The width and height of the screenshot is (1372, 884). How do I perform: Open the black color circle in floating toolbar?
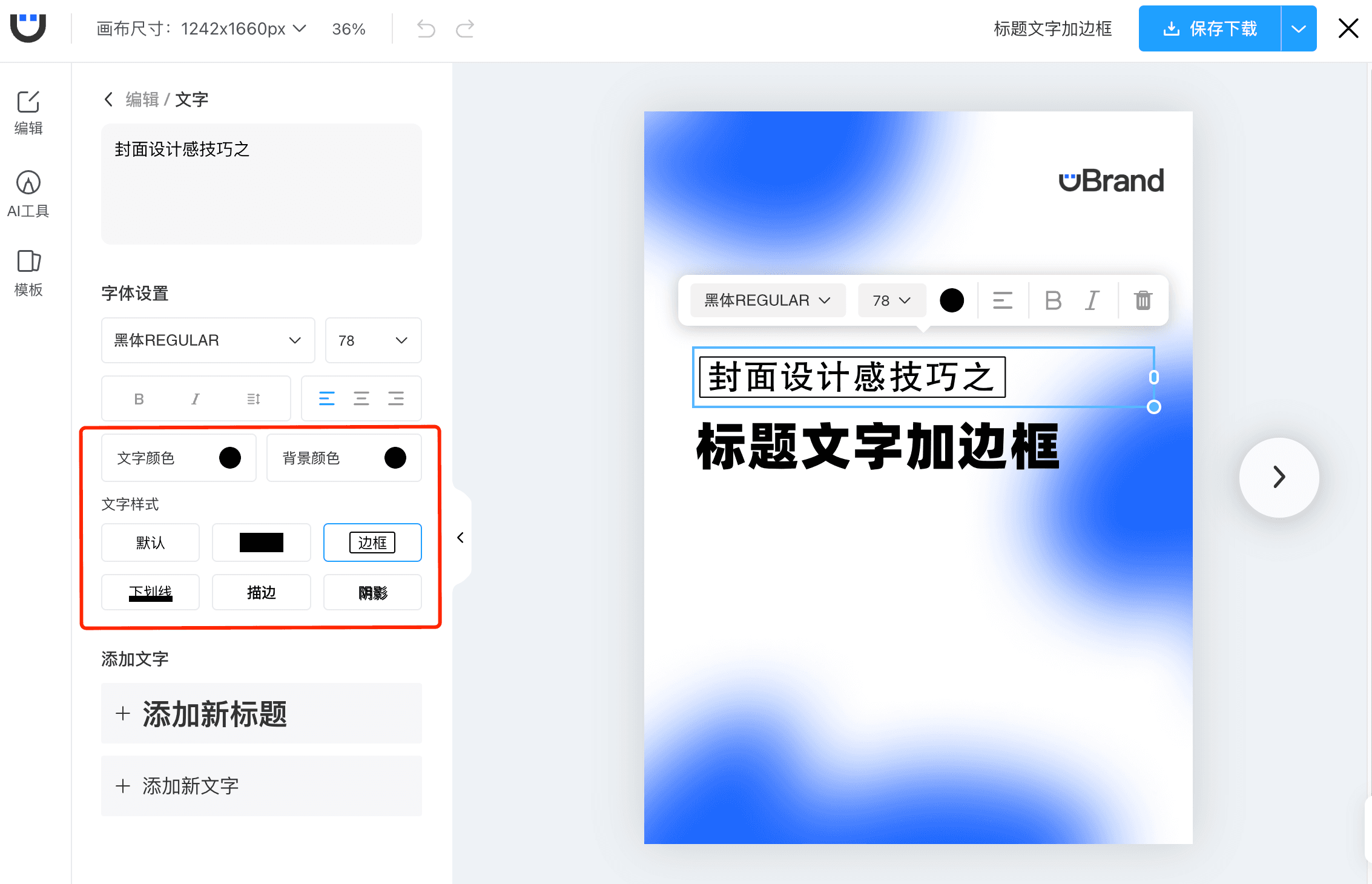(952, 300)
